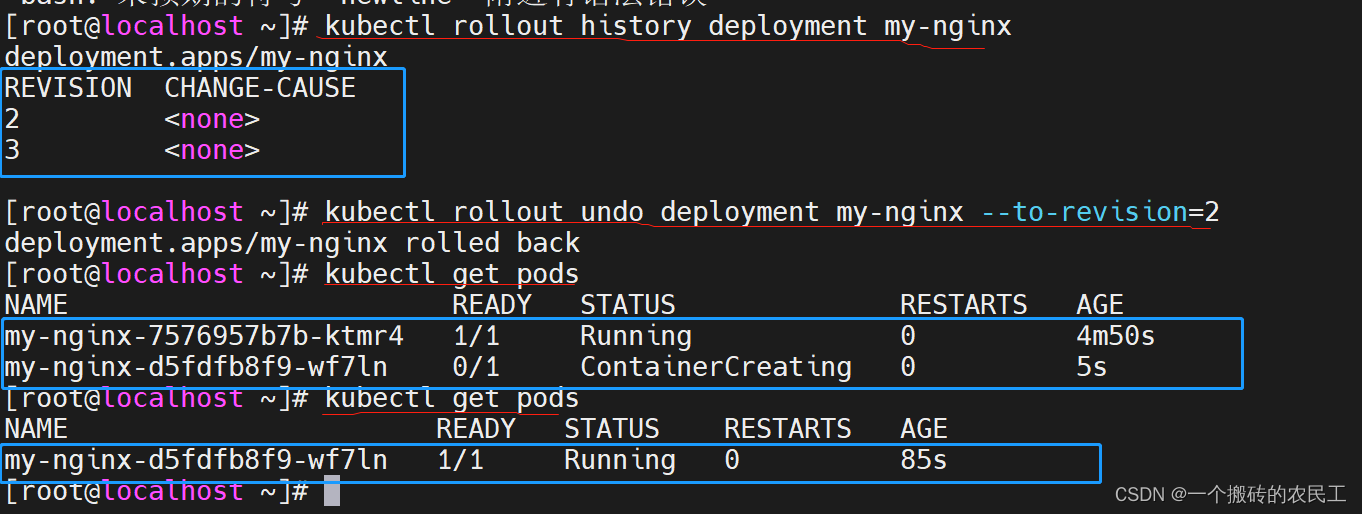This screenshot has width=1362, height=514.
Task: Click the 'kubectl rollout history deployment my-nginx' command
Action: click(x=668, y=26)
